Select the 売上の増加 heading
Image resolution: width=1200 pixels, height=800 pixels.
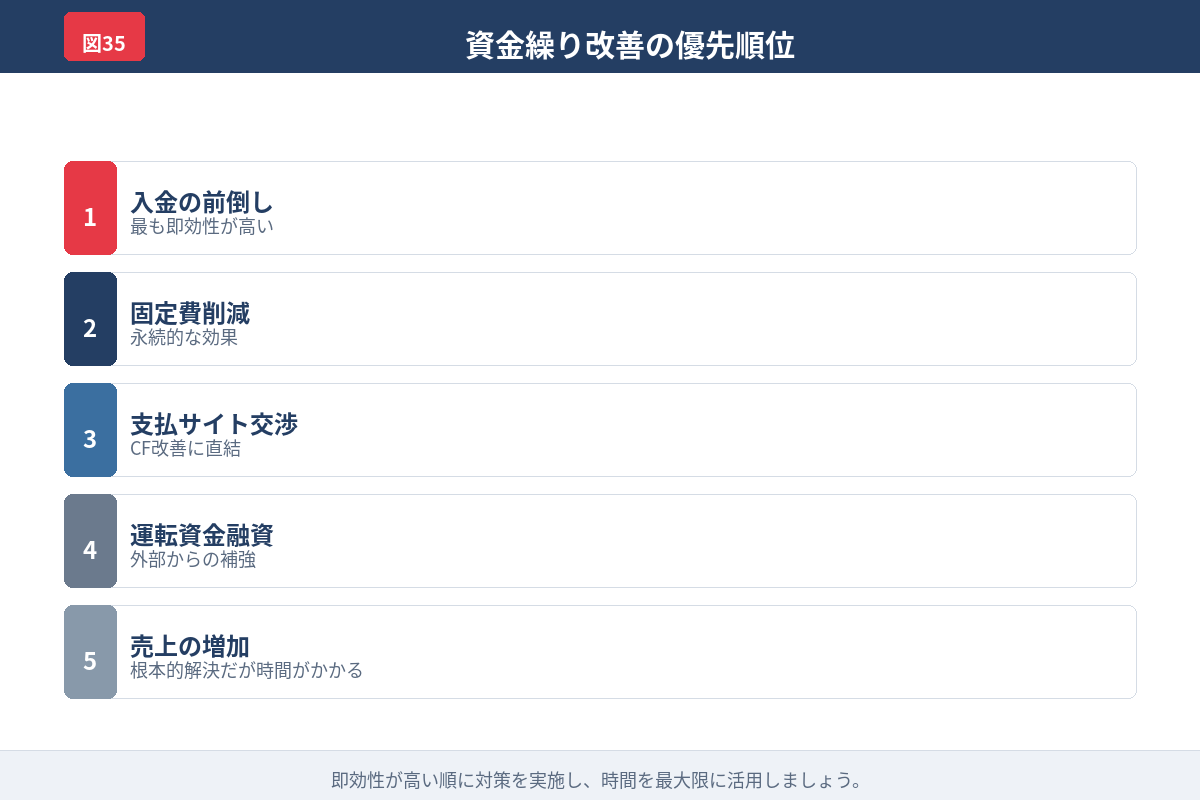[190, 646]
